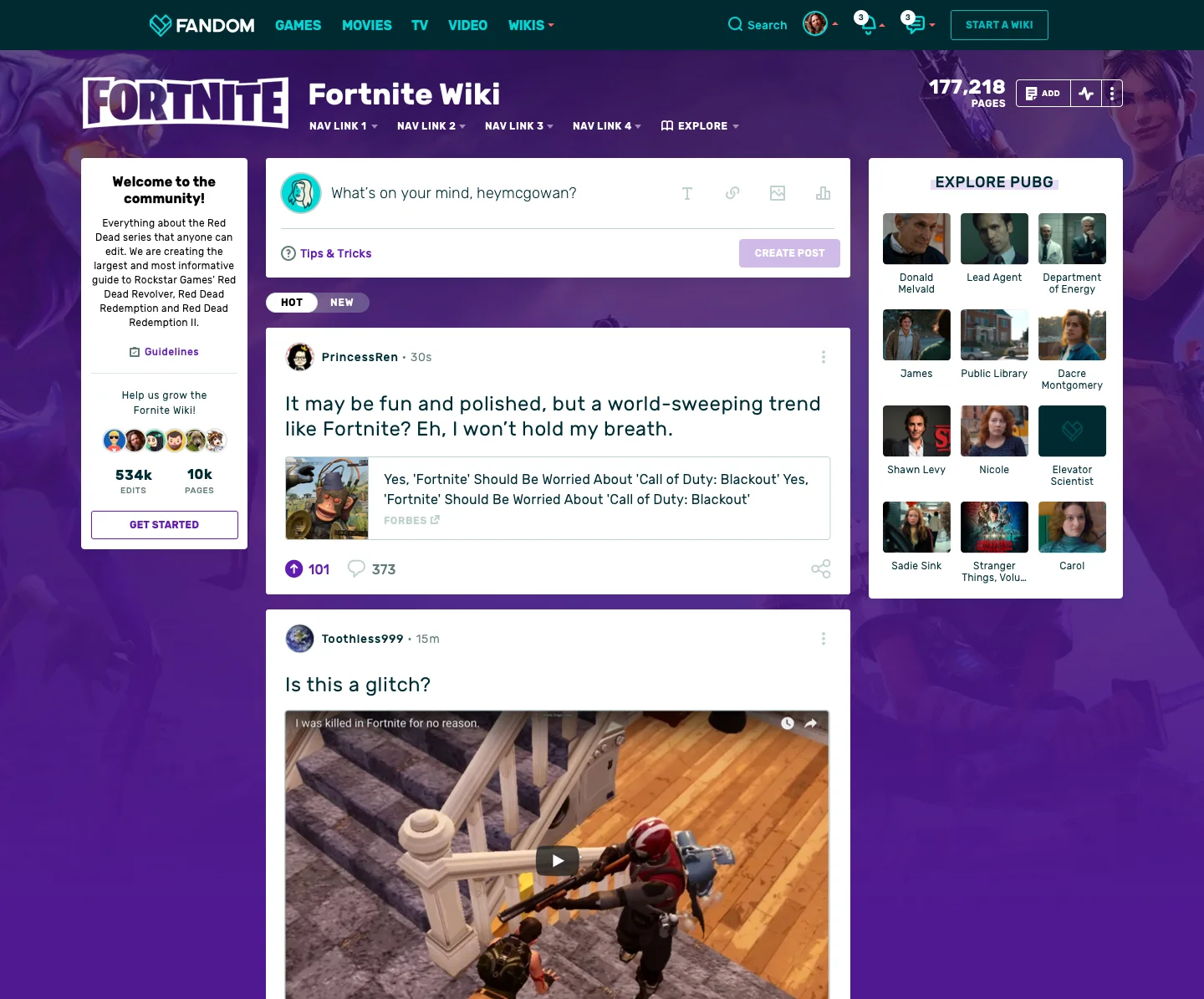1204x999 pixels.
Task: Keep the feed on HOT posts
Action: coord(291,303)
